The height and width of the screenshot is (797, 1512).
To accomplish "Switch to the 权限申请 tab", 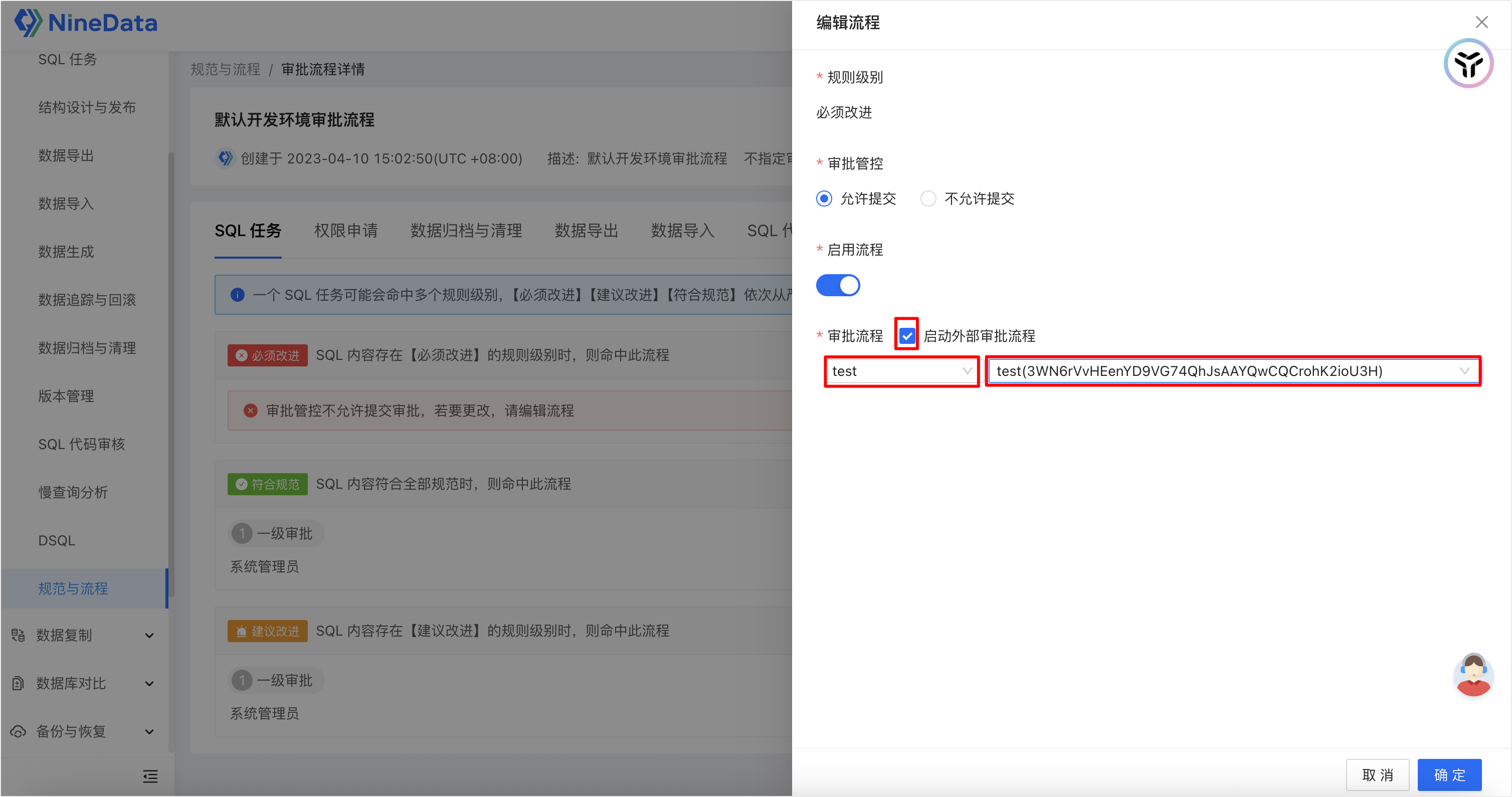I will pyautogui.click(x=346, y=231).
